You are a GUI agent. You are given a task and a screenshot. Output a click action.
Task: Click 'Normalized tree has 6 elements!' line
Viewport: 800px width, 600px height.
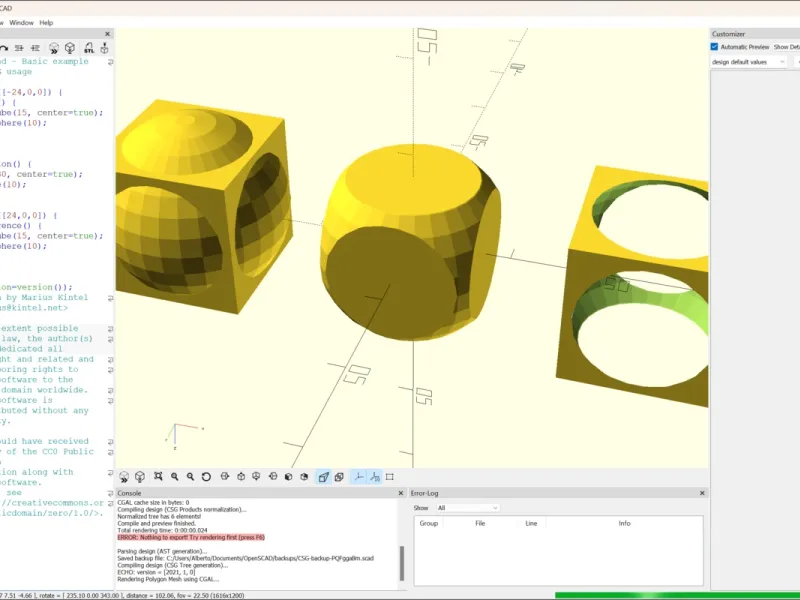point(159,516)
